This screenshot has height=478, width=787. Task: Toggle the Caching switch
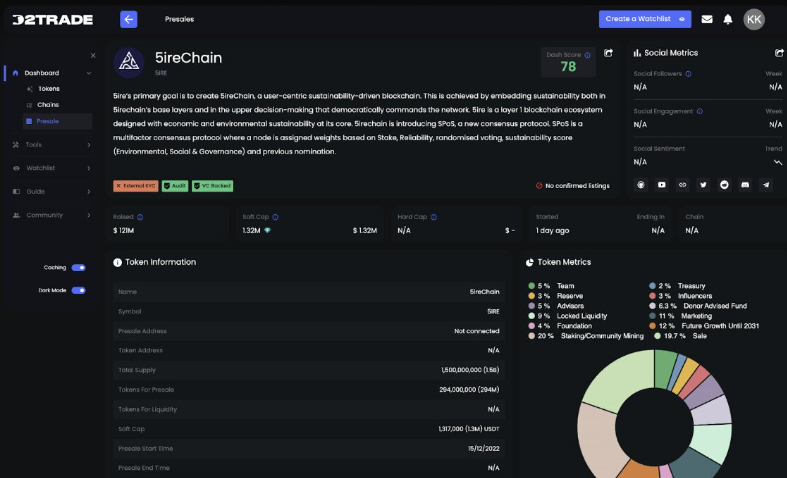[x=78, y=268]
